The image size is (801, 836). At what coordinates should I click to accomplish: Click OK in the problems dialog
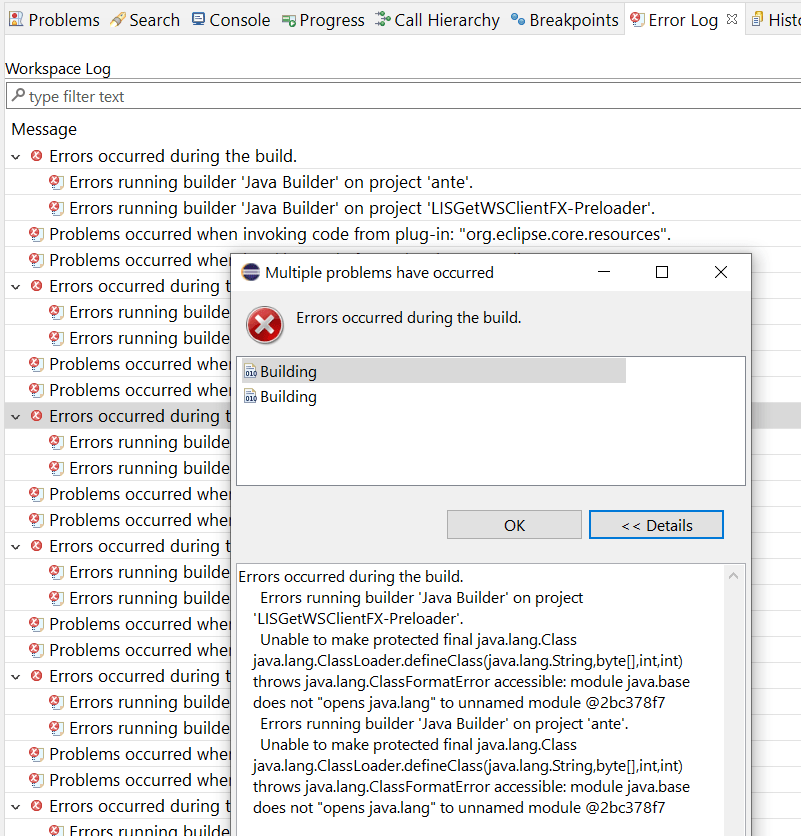point(514,525)
